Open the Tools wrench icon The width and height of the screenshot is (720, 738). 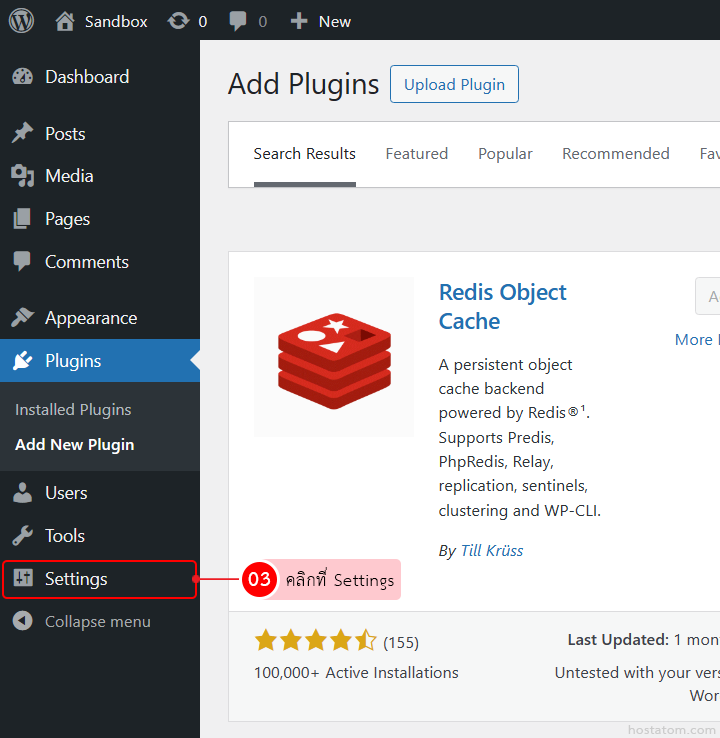[22, 536]
